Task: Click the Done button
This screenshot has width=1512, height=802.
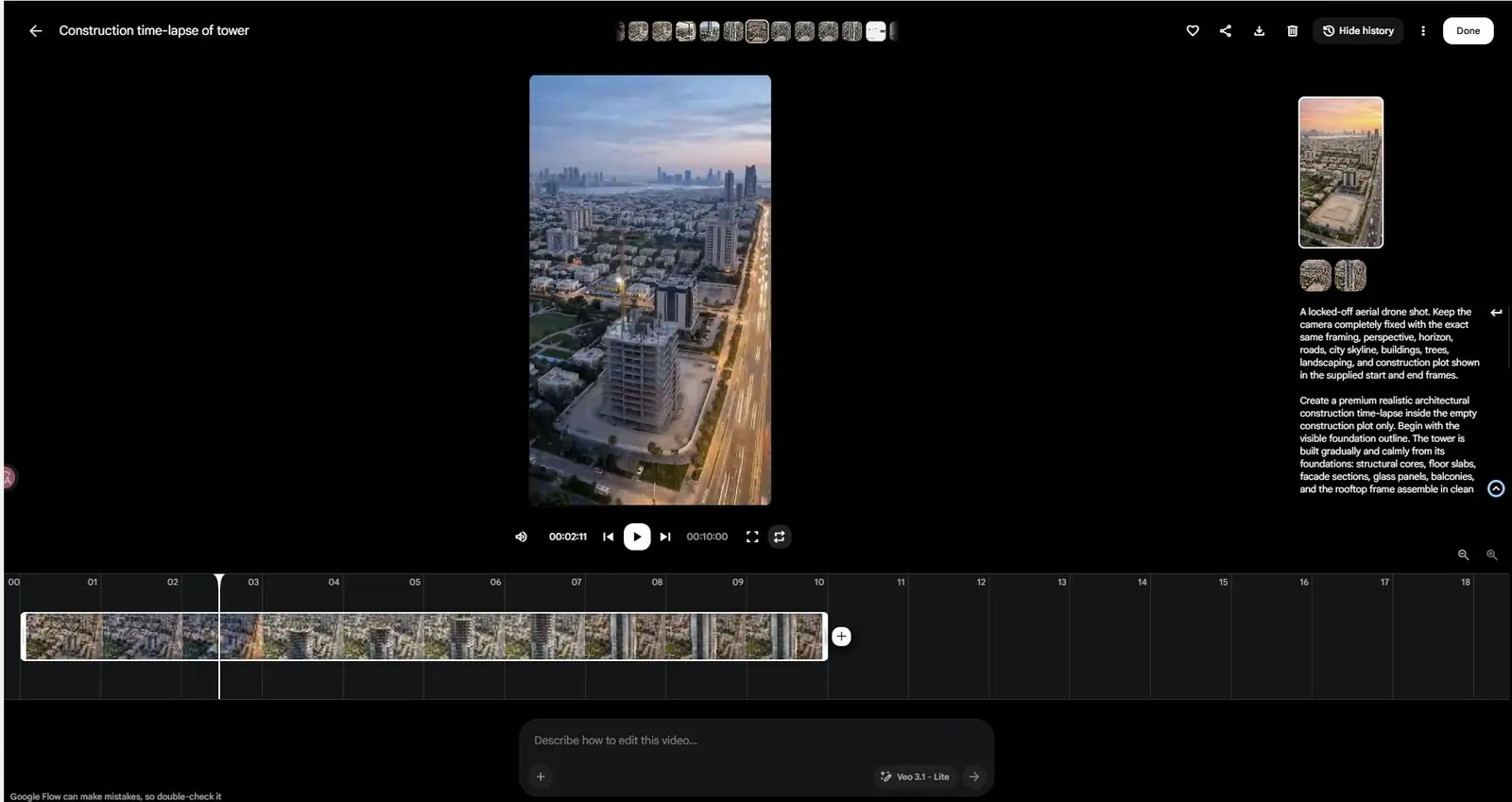Action: 1468,31
